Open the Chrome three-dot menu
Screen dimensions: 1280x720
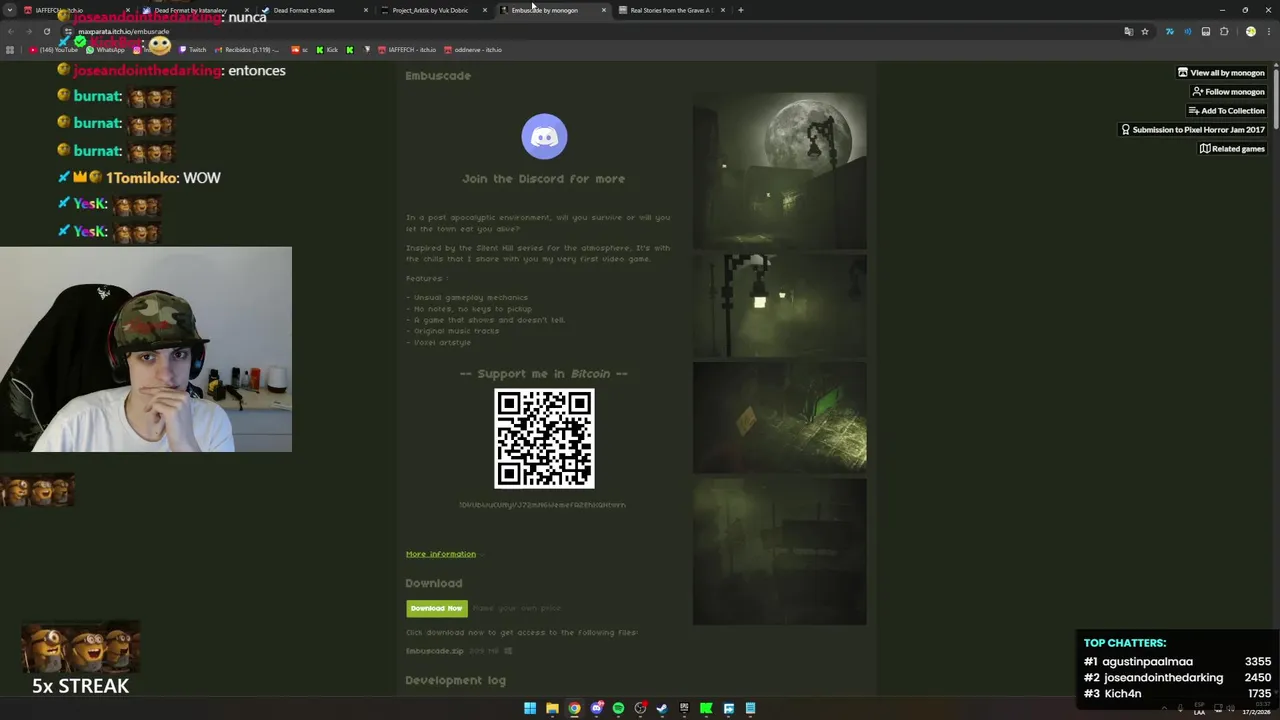coord(1268,31)
